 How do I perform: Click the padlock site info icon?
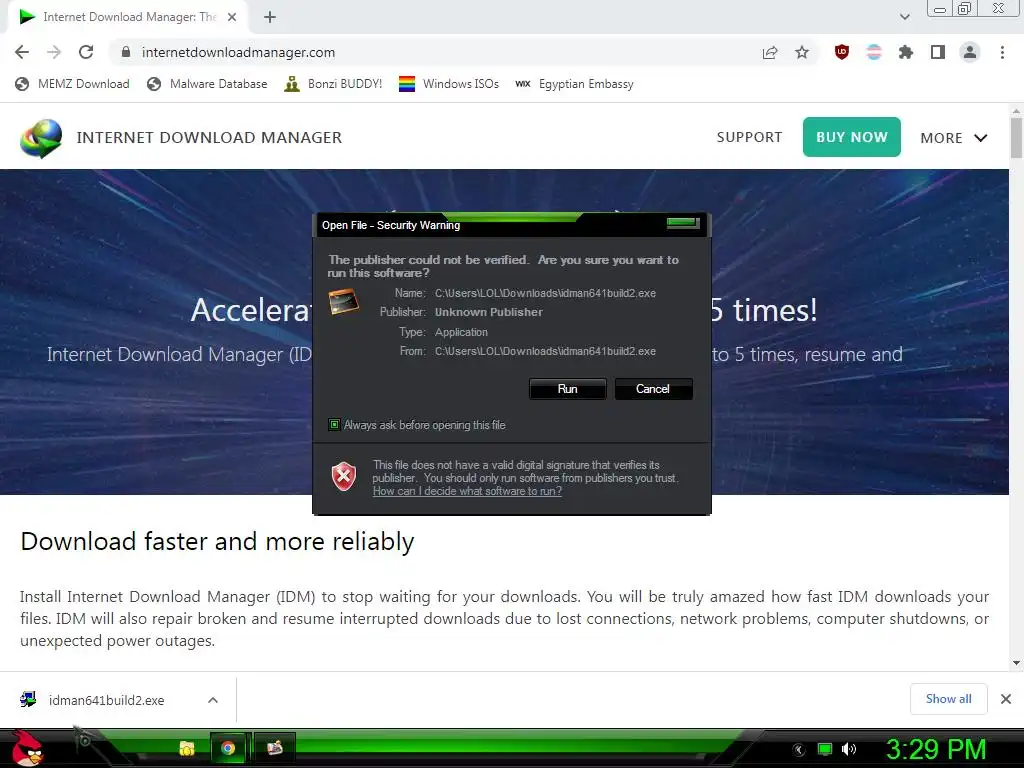pos(126,52)
